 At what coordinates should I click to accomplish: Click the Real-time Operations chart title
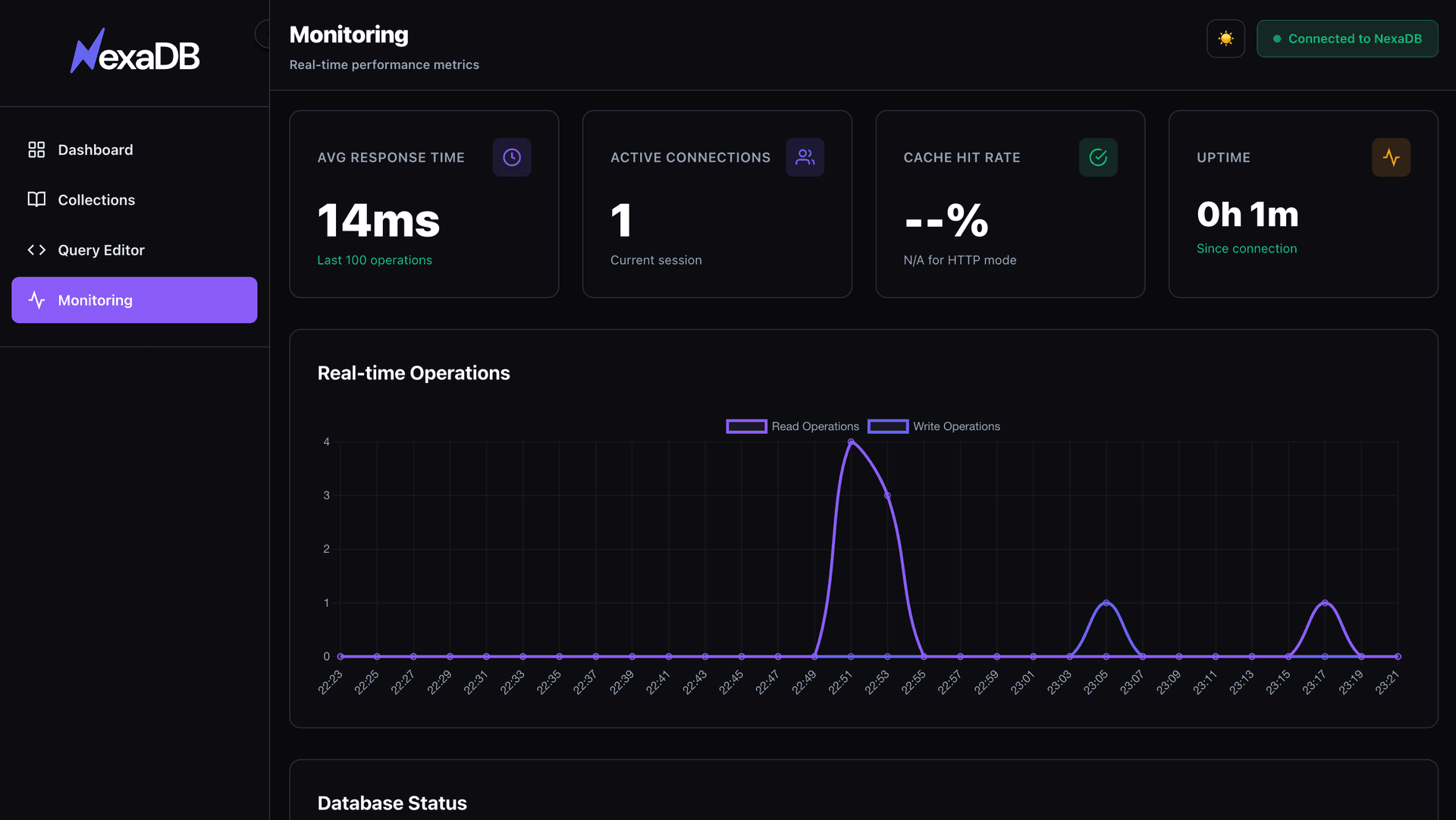pos(414,372)
